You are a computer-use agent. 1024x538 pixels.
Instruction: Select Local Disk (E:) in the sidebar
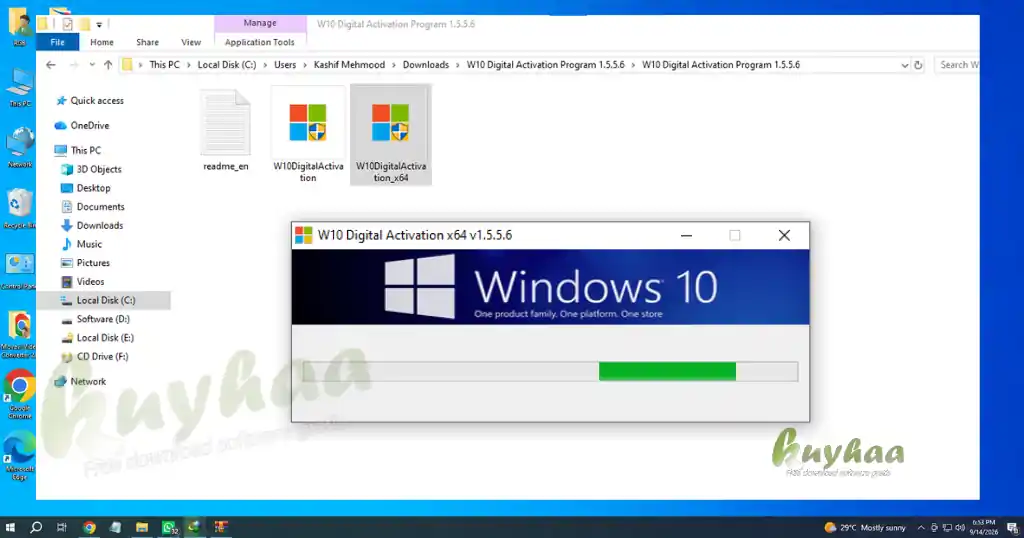pos(97,338)
